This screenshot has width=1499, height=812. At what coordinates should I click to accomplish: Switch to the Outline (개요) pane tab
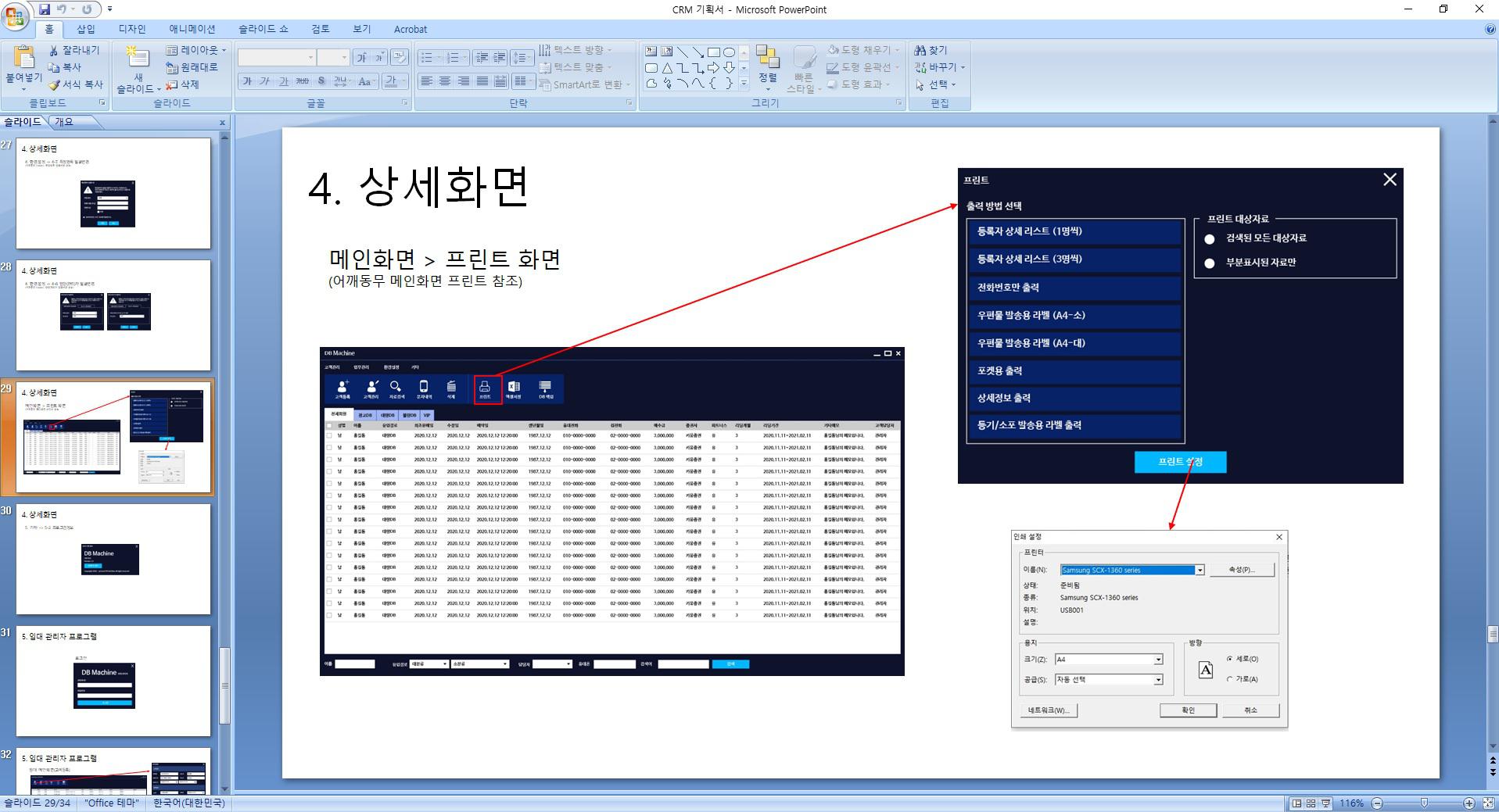click(63, 122)
